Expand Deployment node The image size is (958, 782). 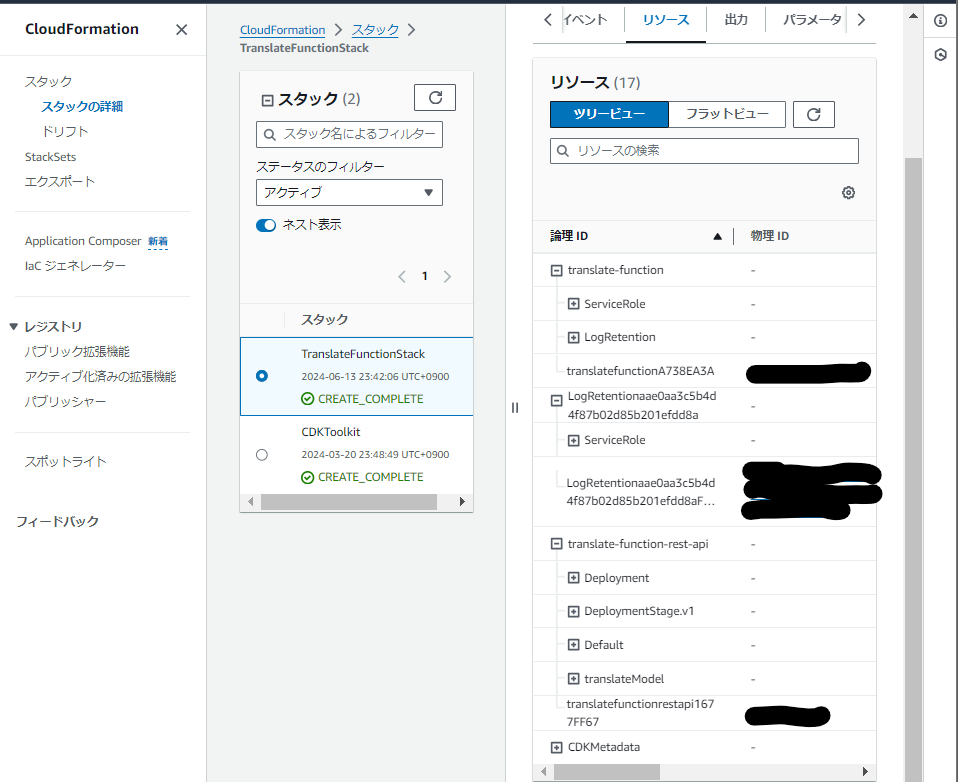coord(573,578)
